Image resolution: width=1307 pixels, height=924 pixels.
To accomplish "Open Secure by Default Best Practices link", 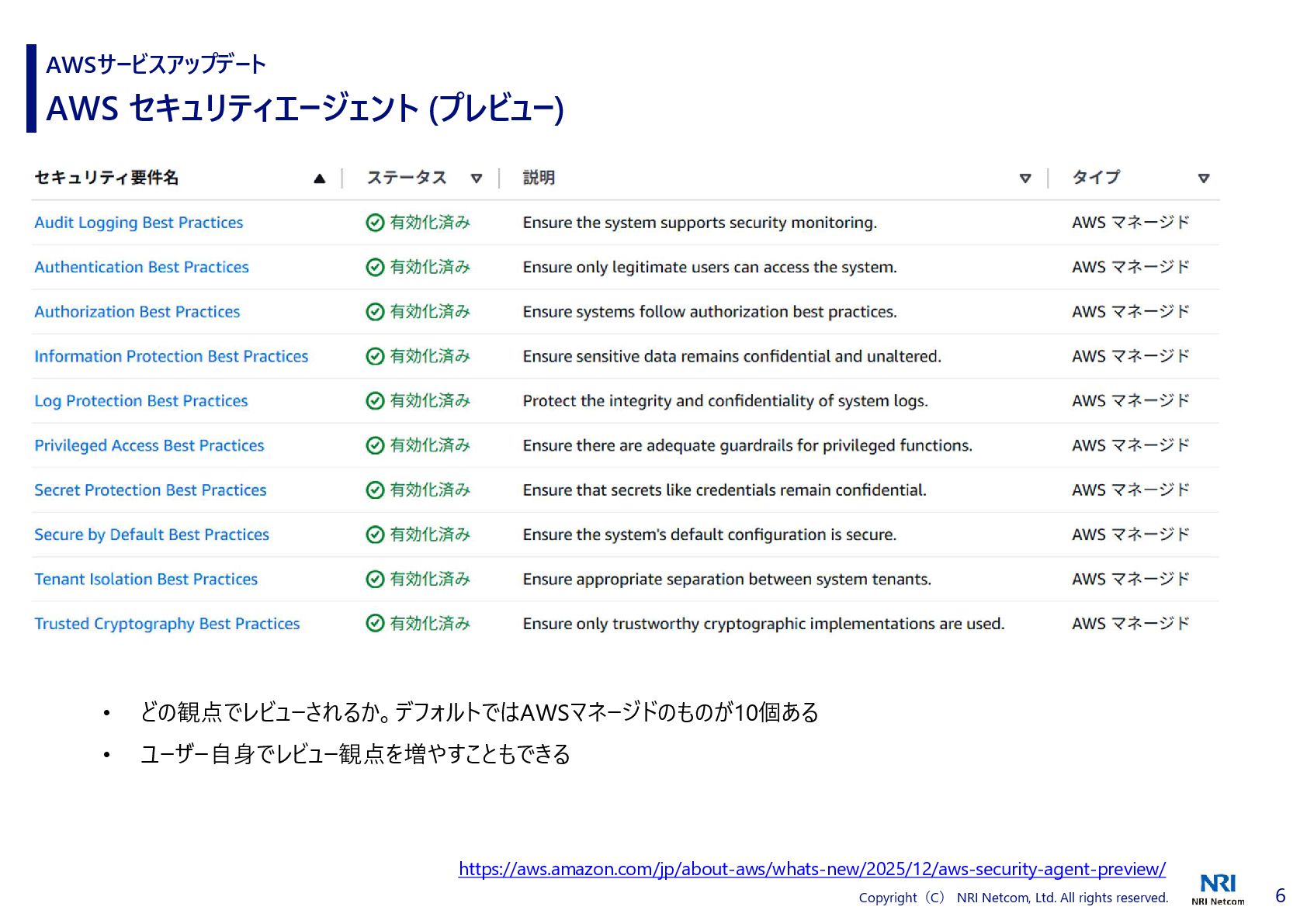I will [151, 535].
